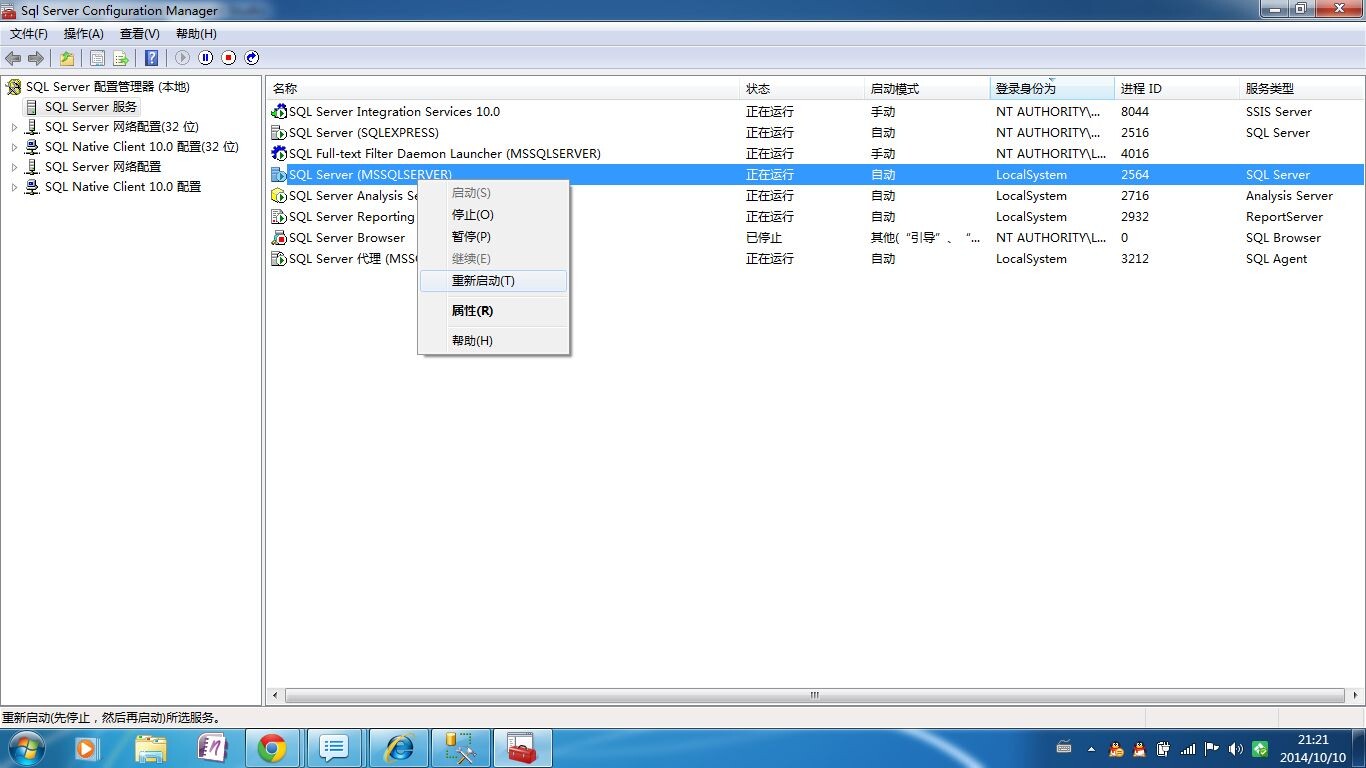Click the SQL Server Browser service icon
Image resolution: width=1366 pixels, height=768 pixels.
pos(279,238)
